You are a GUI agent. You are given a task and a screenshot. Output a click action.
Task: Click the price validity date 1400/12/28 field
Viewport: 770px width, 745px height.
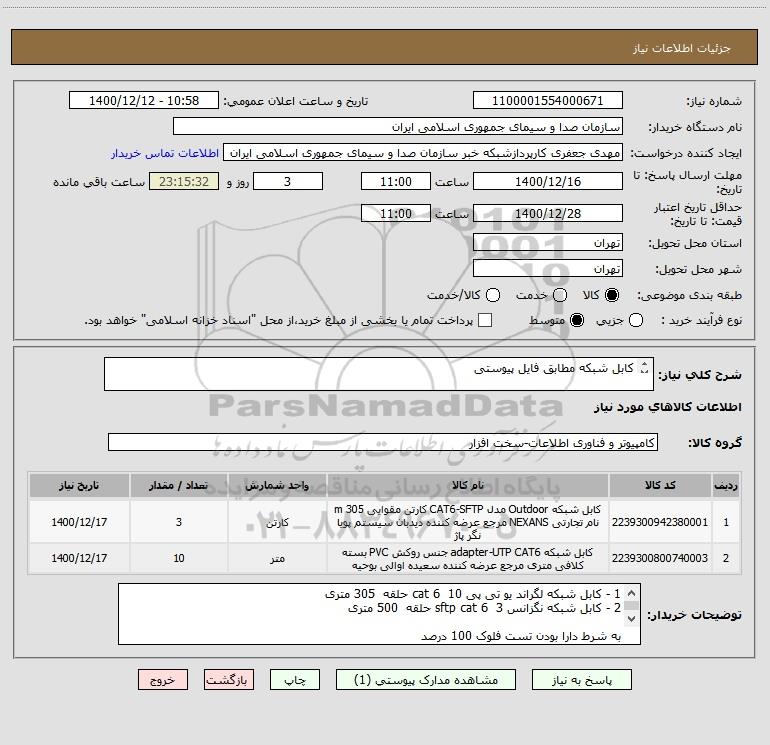coord(548,214)
